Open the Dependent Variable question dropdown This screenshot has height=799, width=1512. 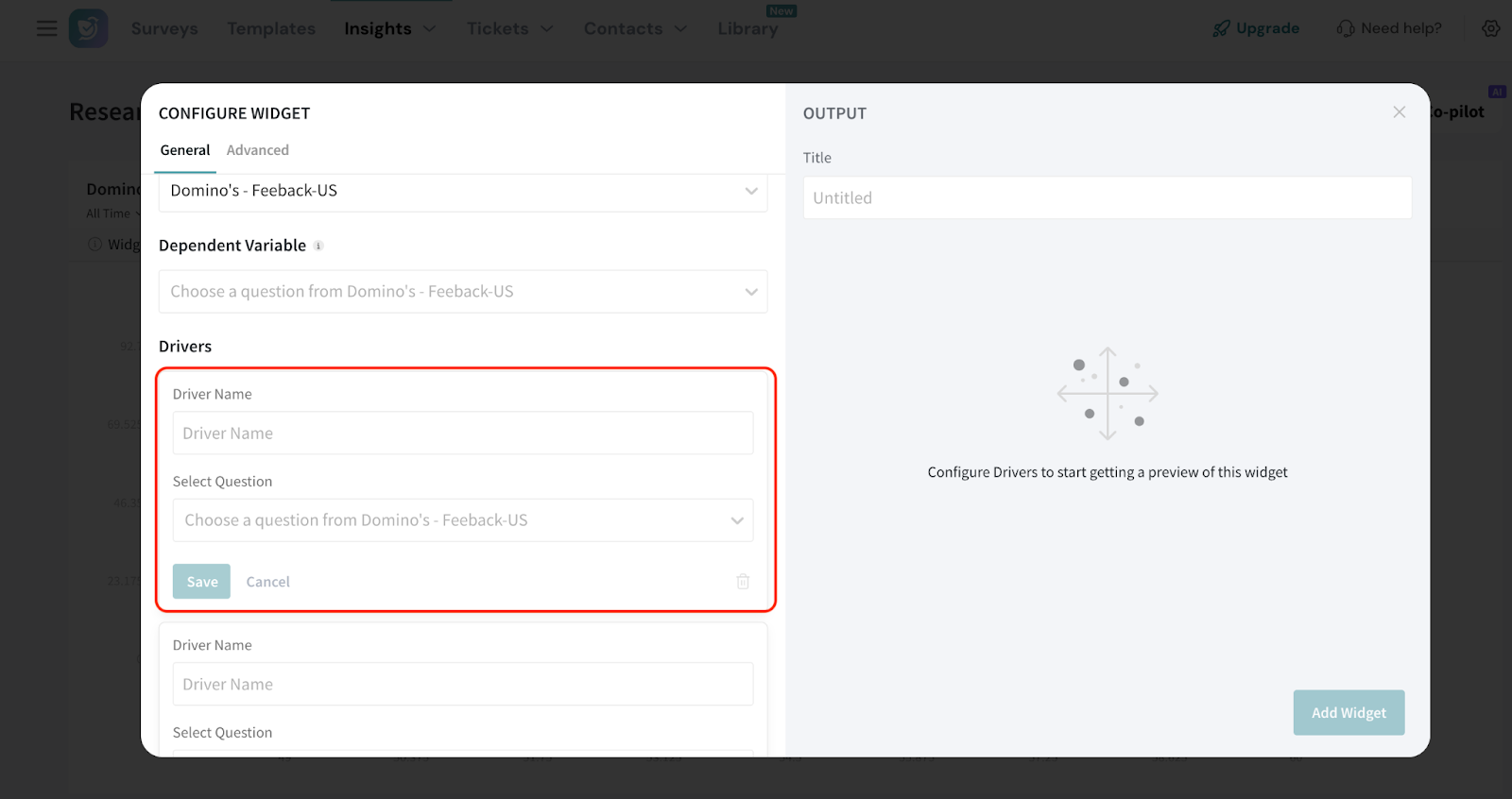coord(462,292)
